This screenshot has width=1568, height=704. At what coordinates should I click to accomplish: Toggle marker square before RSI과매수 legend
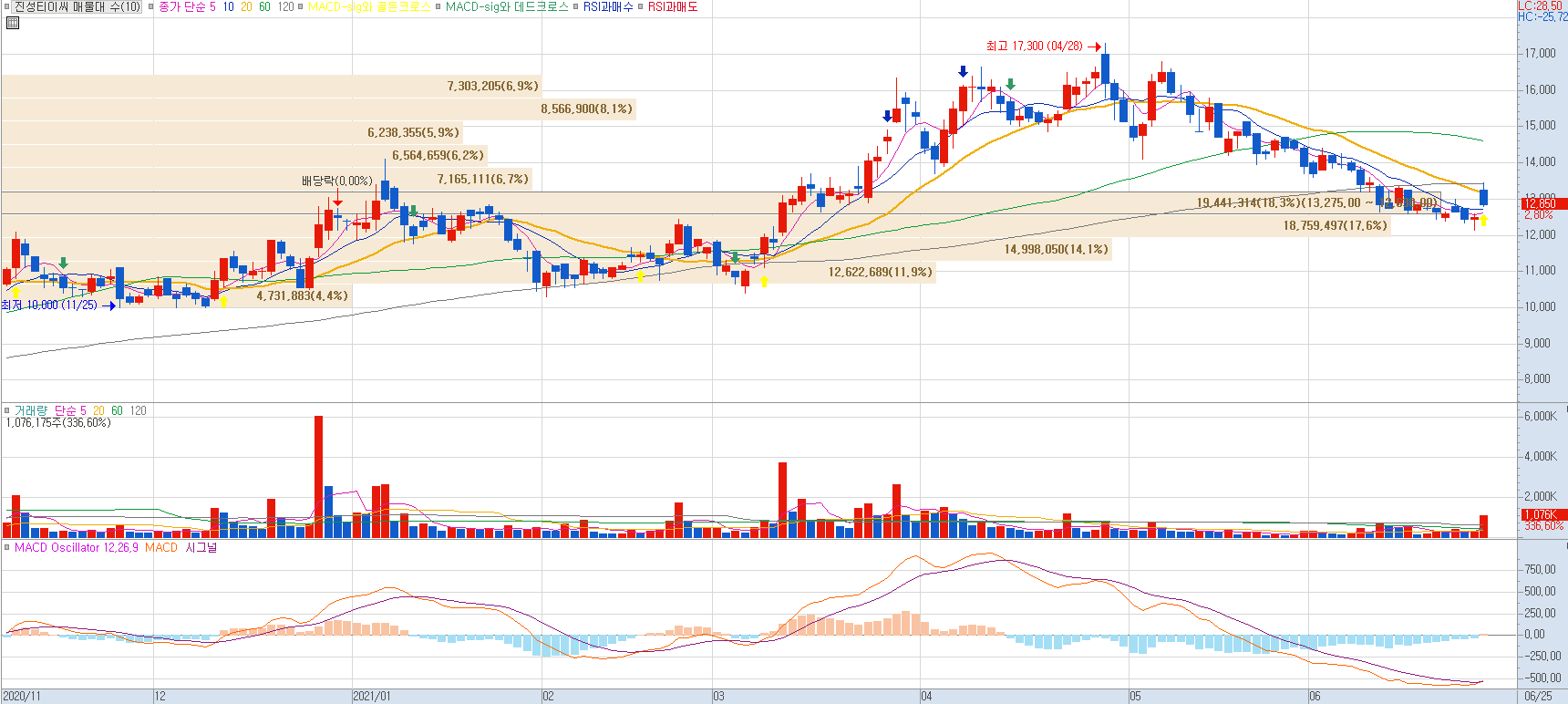576,6
